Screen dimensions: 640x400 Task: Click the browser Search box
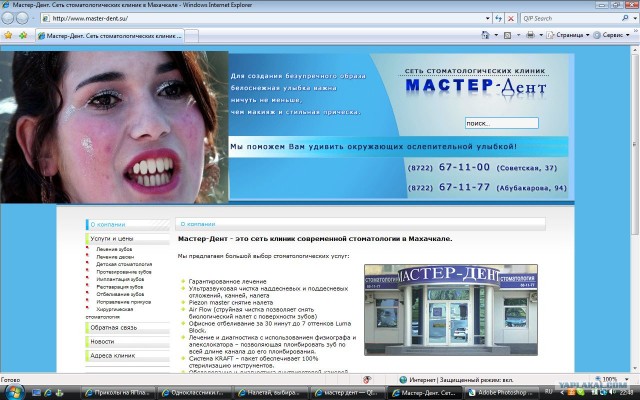[571, 18]
